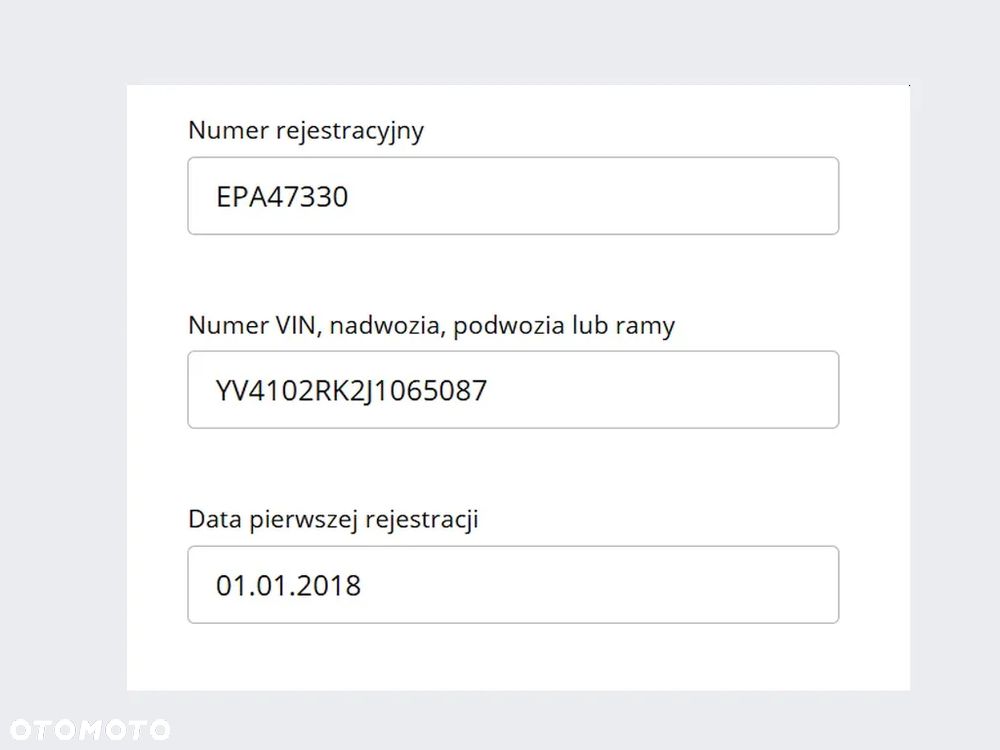Click on the 01.01.2018 date text

tap(288, 585)
